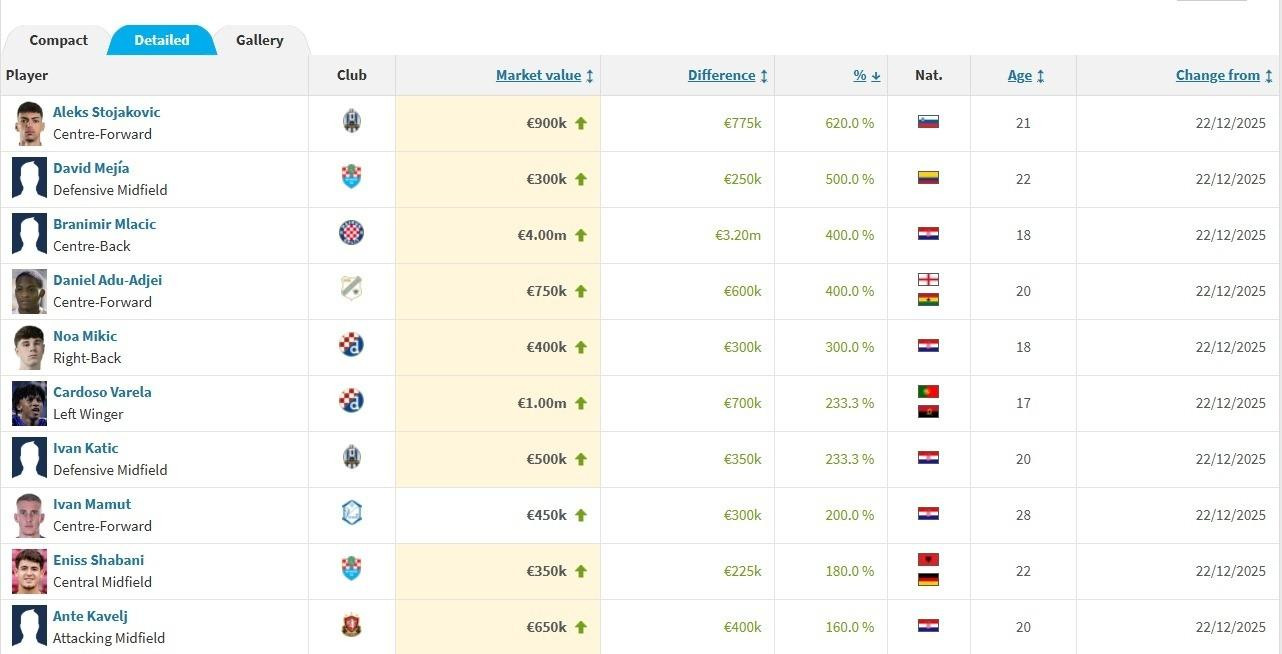Click the club crest in Ante Kavelj's row
1282x654 pixels.
pyautogui.click(x=351, y=626)
